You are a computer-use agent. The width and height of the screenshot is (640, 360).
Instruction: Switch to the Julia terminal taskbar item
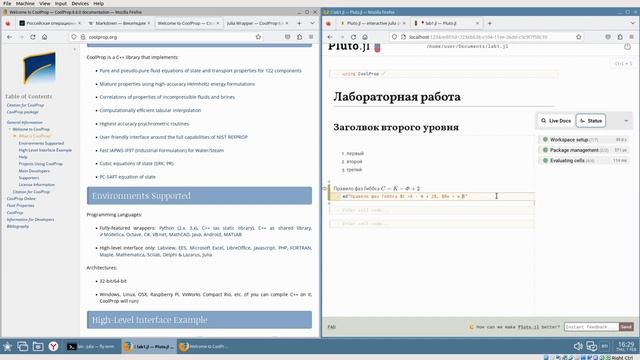tap(92, 347)
